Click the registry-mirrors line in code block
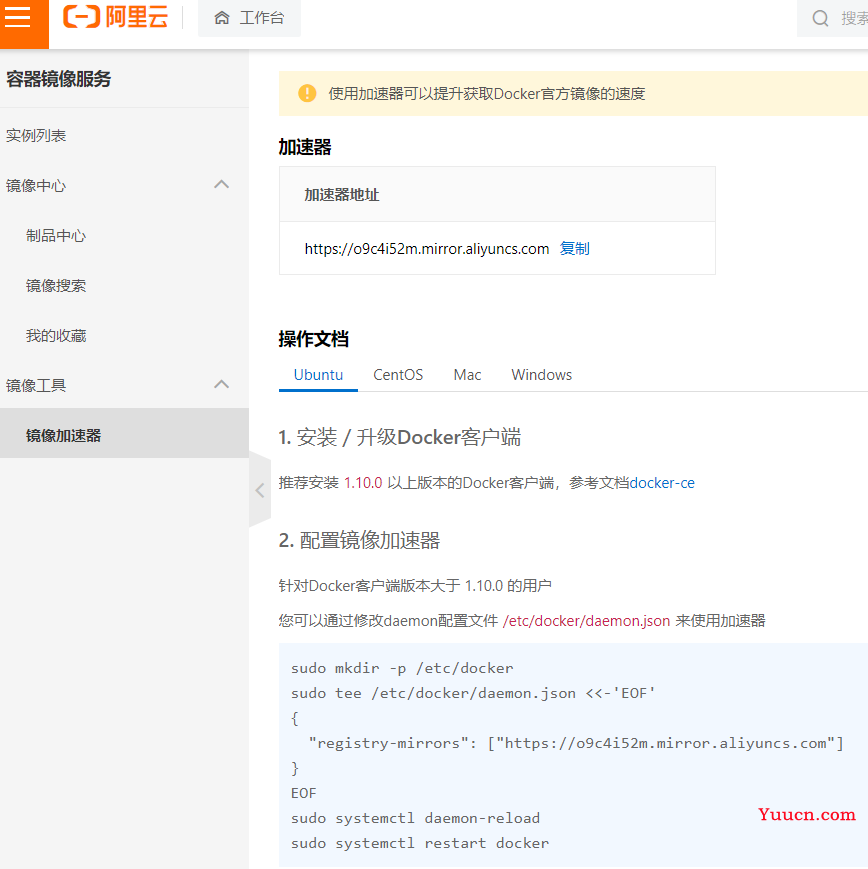The image size is (868, 869). [576, 743]
